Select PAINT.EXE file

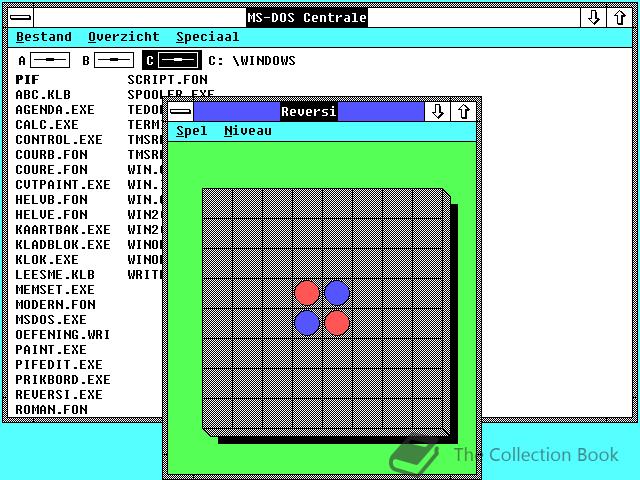51,350
